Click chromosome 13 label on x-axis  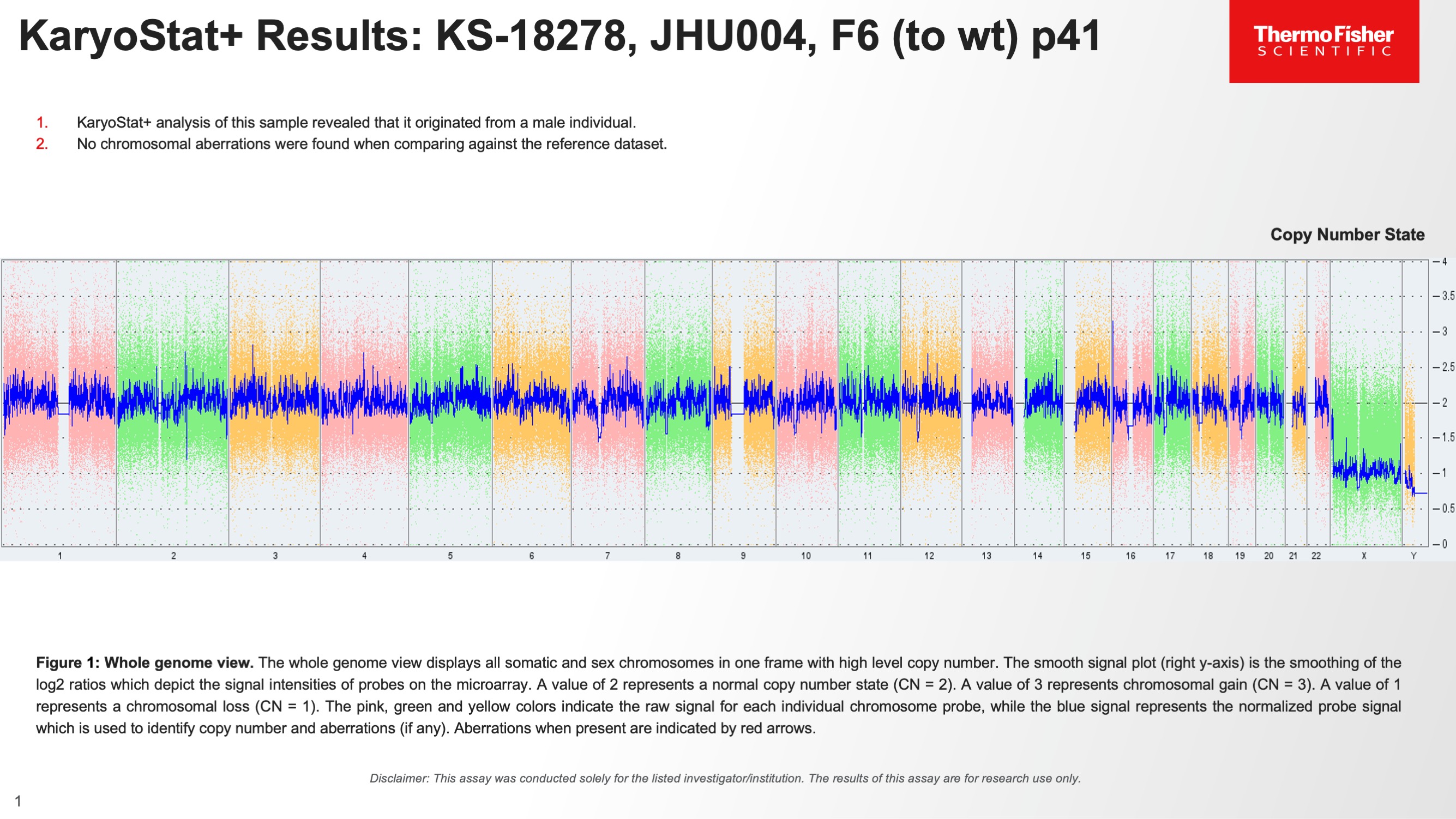pyautogui.click(x=986, y=556)
